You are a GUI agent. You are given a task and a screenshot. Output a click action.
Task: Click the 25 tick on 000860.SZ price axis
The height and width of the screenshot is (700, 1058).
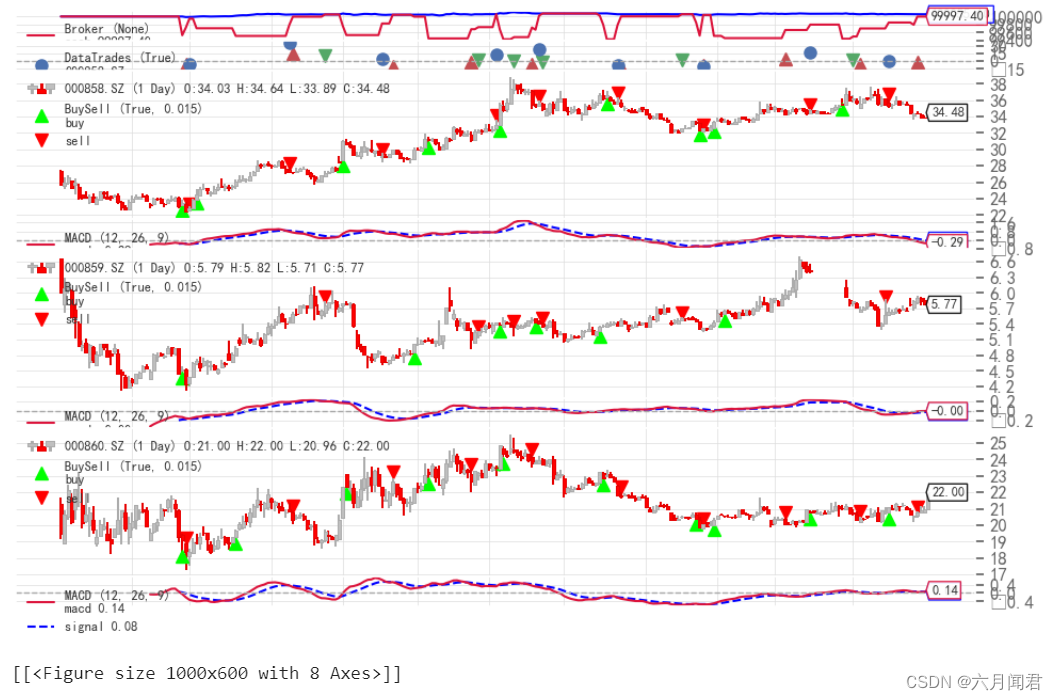point(998,443)
